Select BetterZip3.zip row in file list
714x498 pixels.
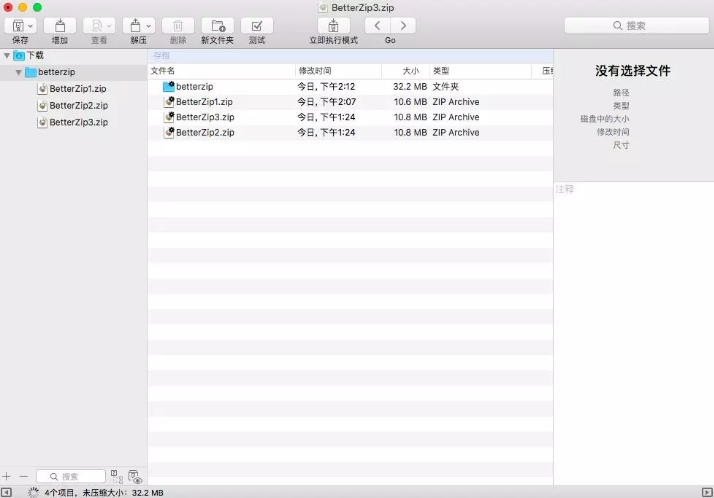[351, 117]
